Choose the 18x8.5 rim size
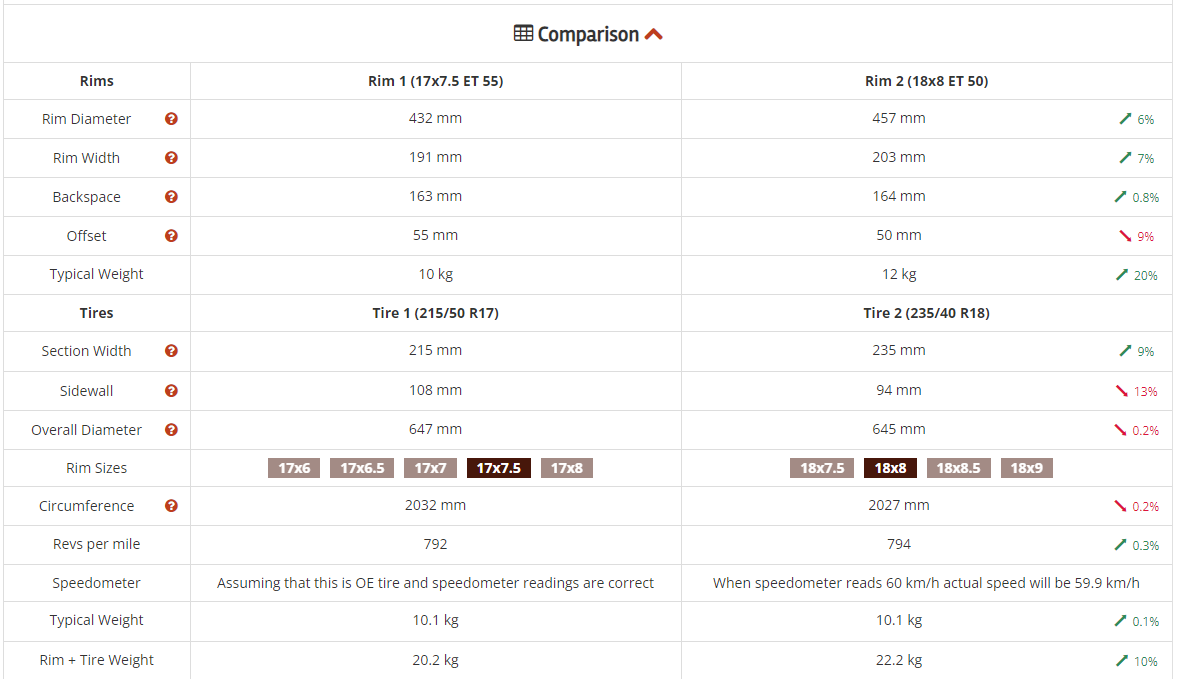This screenshot has width=1177, height=679. 958,468
